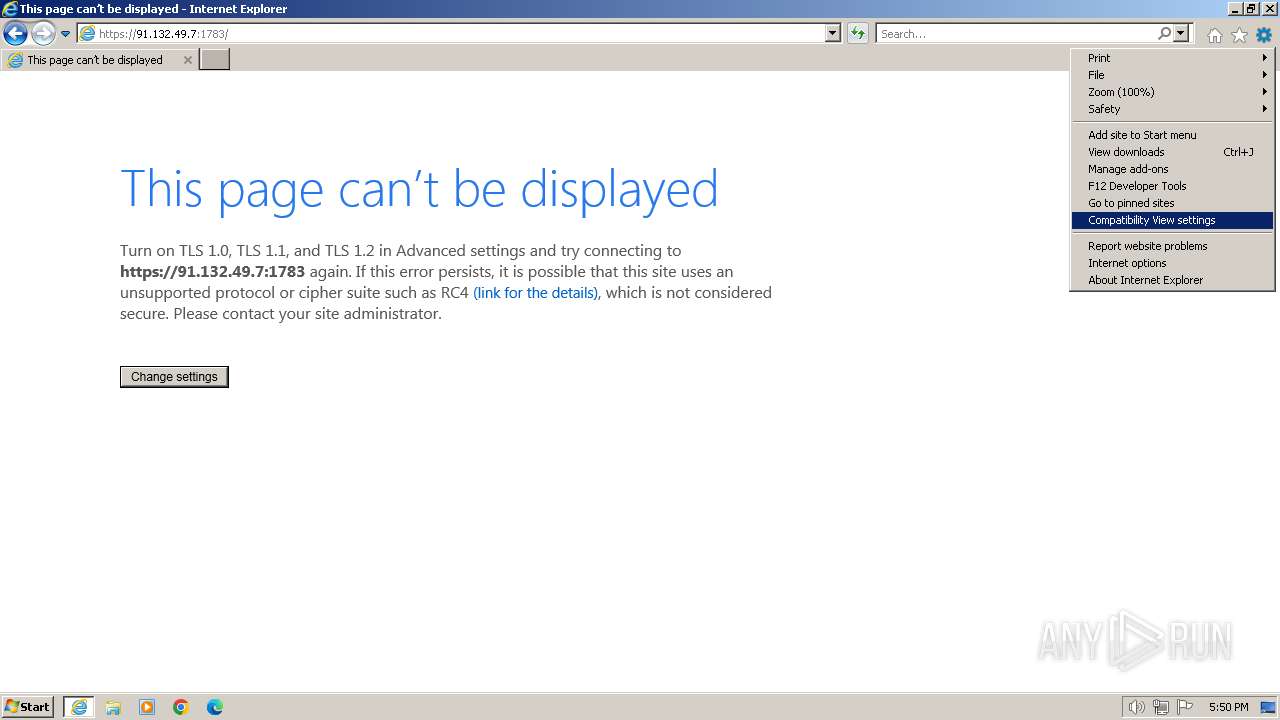Click the Search box field
The width and height of the screenshot is (1280, 720).
[1017, 34]
